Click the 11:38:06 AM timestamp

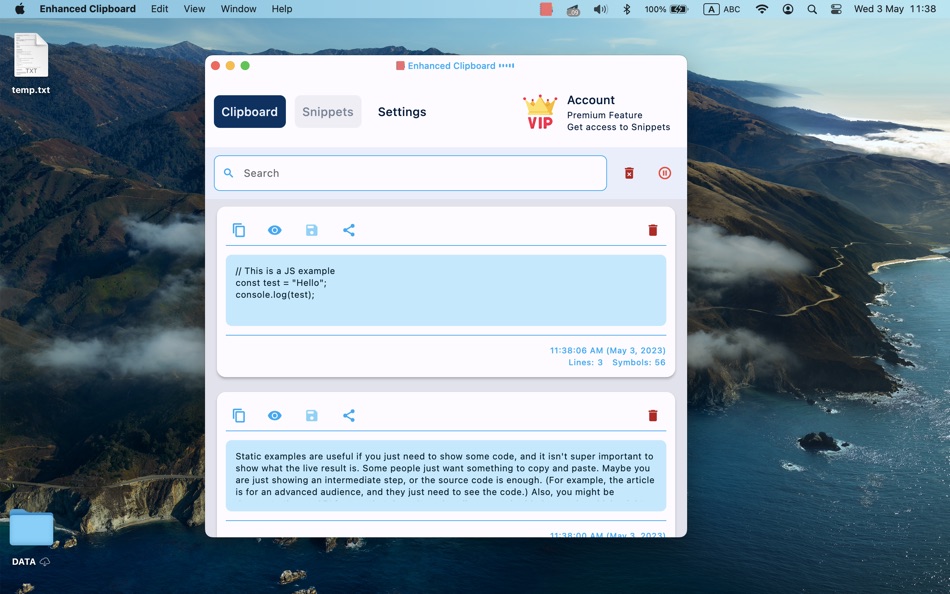point(608,350)
